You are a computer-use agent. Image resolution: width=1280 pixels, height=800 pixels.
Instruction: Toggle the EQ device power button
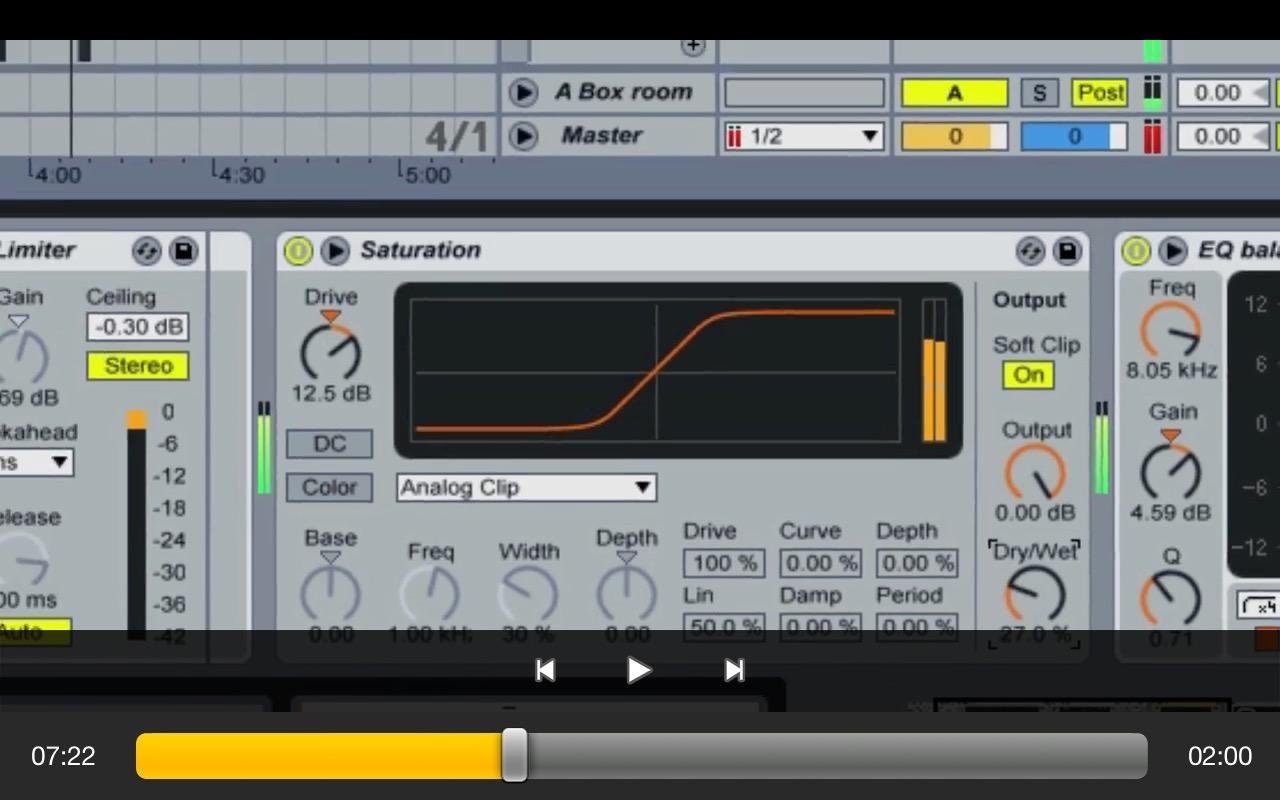coord(1136,251)
